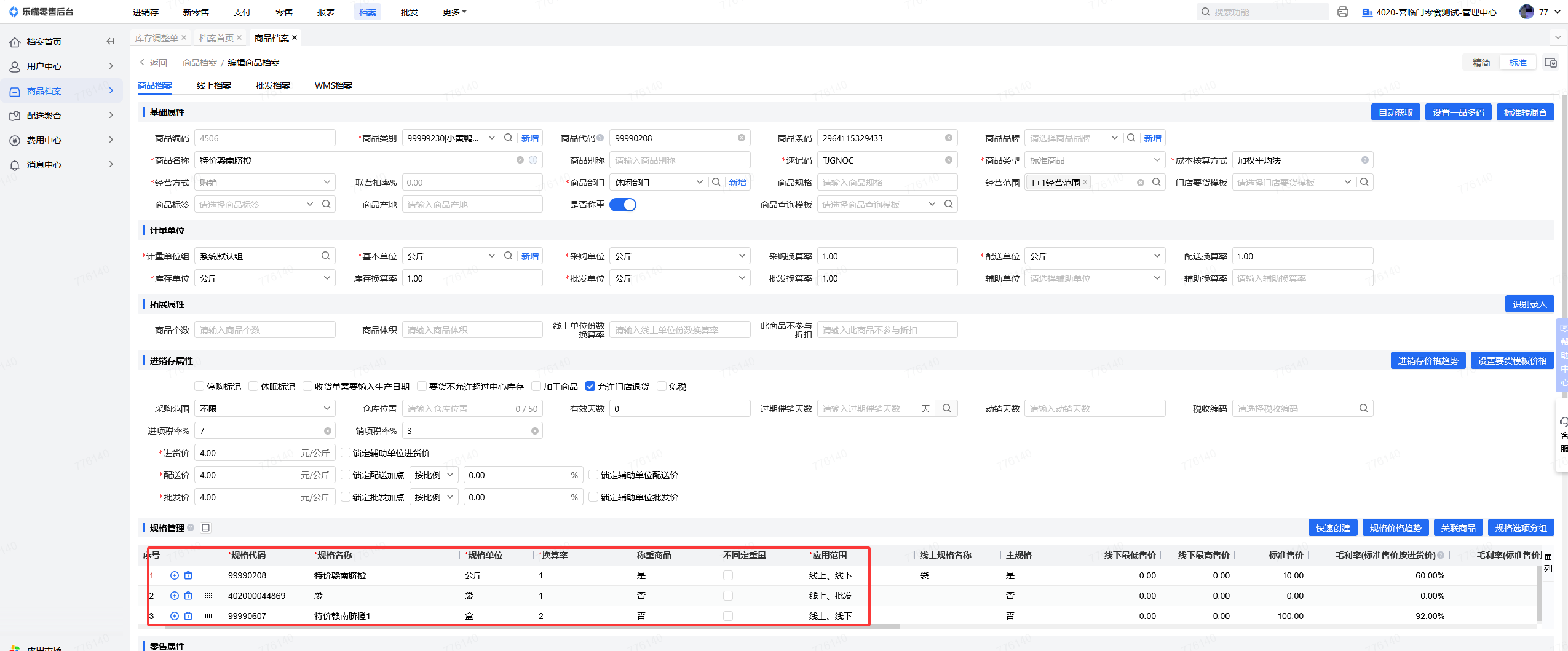Click the spec table vertical scrollbar
This screenshot has height=651, width=1568.
[1538, 593]
